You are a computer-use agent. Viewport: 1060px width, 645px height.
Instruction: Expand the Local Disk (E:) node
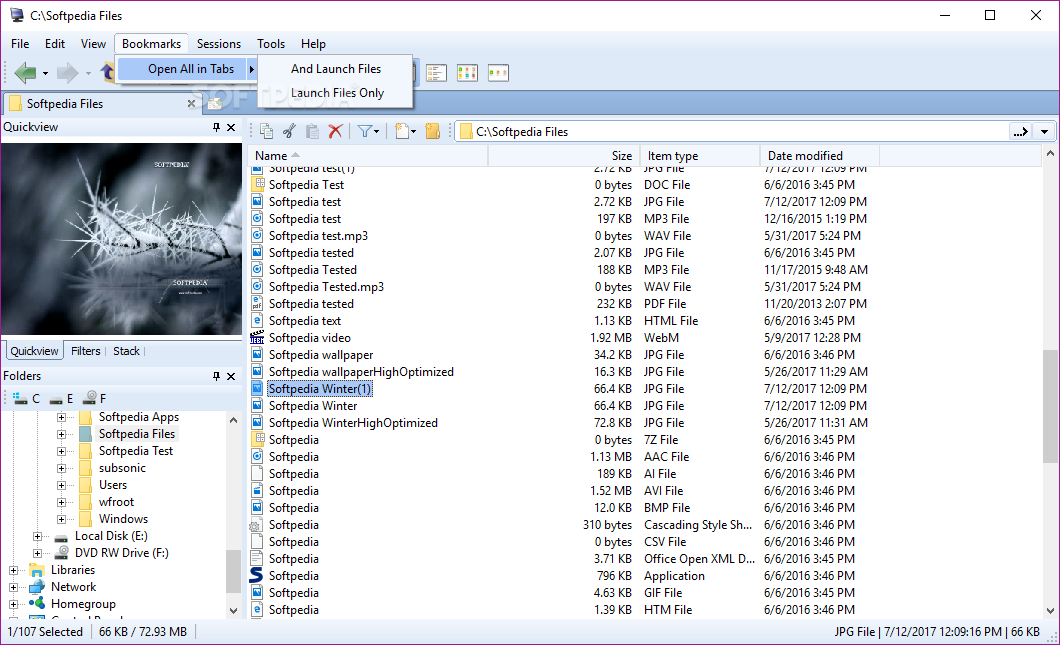click(37, 536)
